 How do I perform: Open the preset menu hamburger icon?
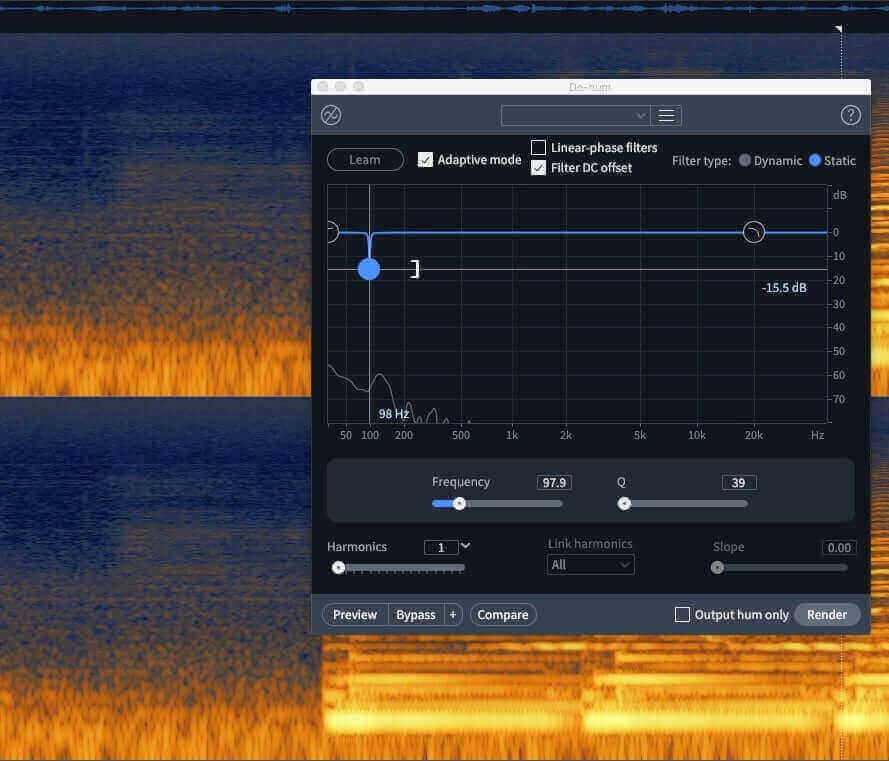666,116
